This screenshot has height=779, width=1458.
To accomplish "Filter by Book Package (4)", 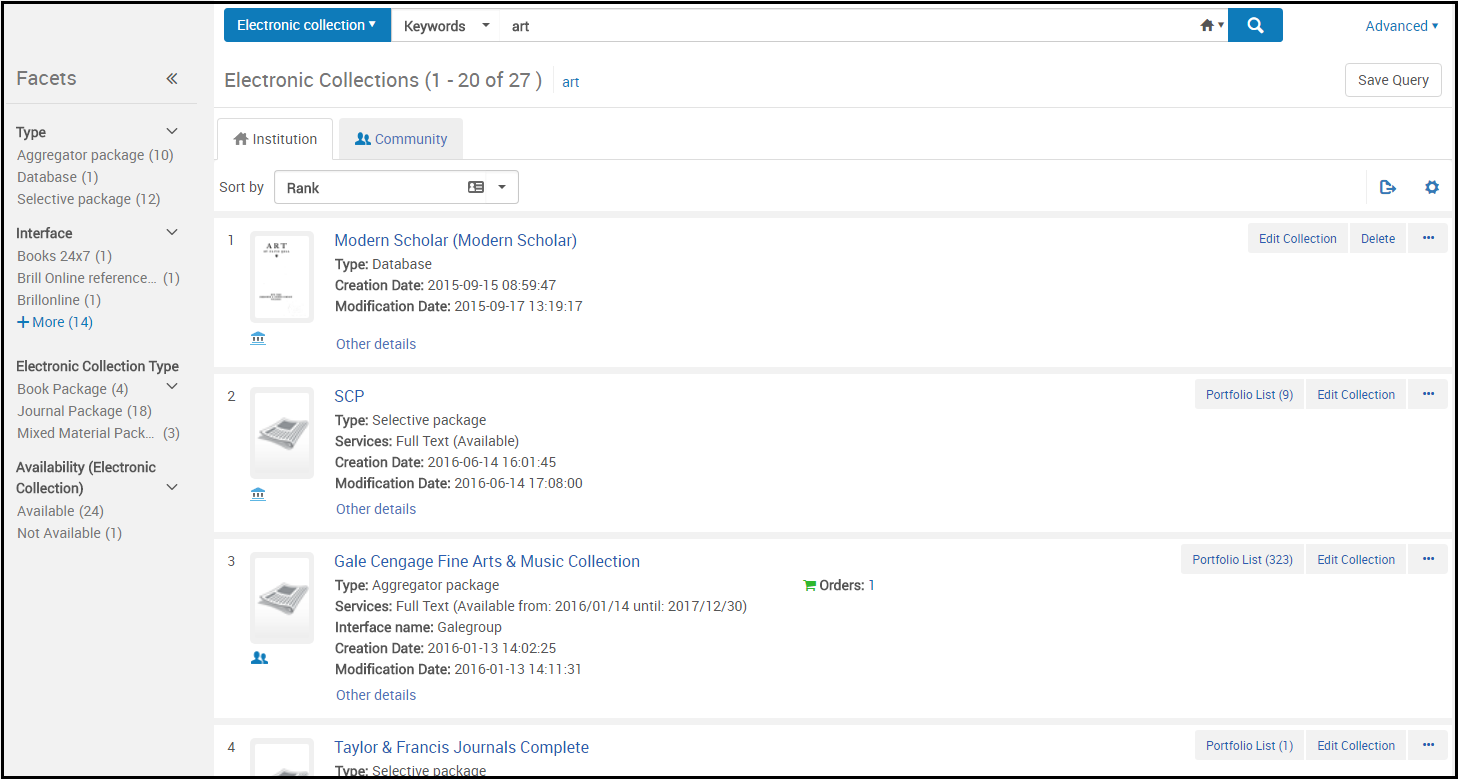I will tap(72, 389).
